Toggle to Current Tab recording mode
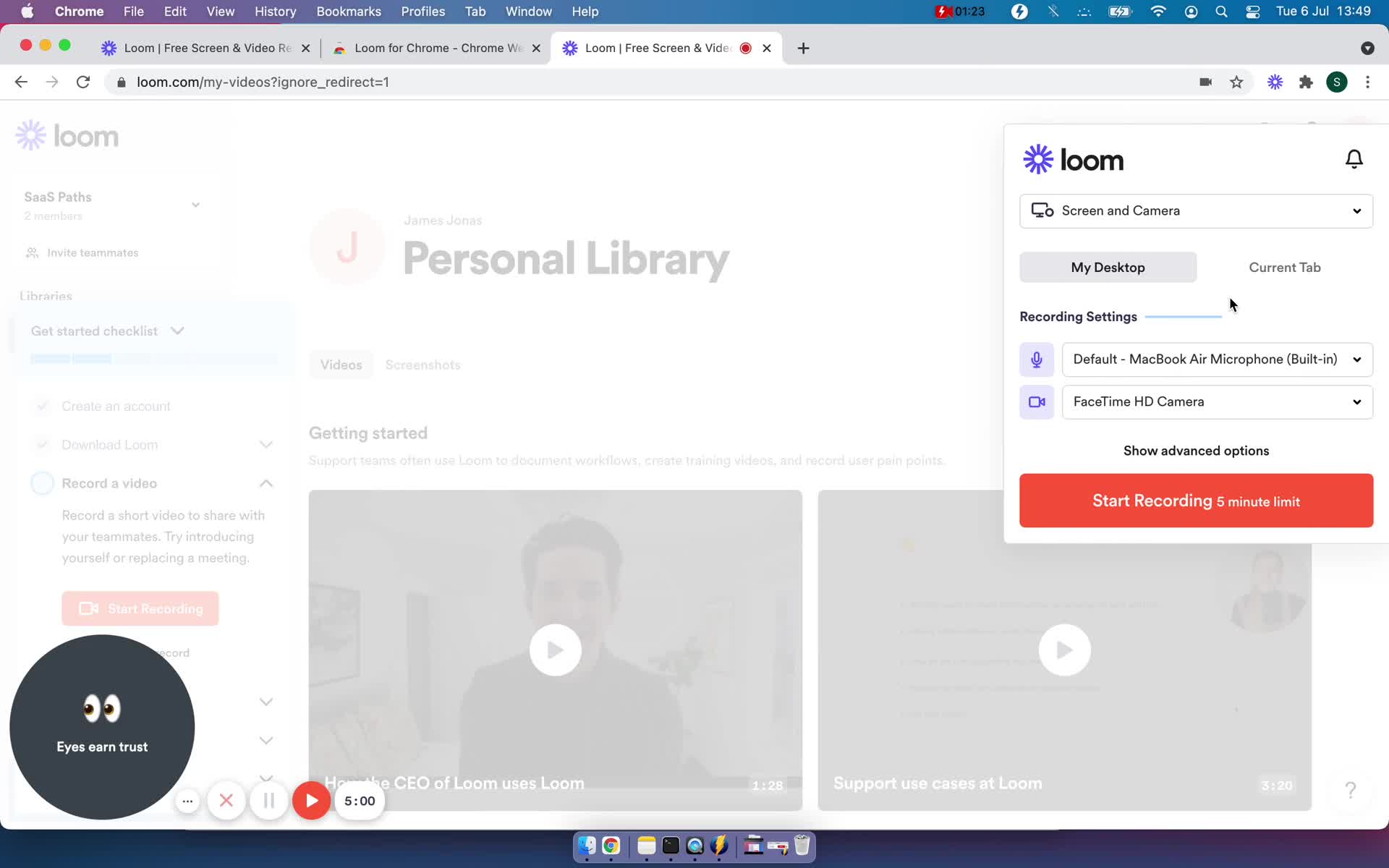 click(1284, 267)
